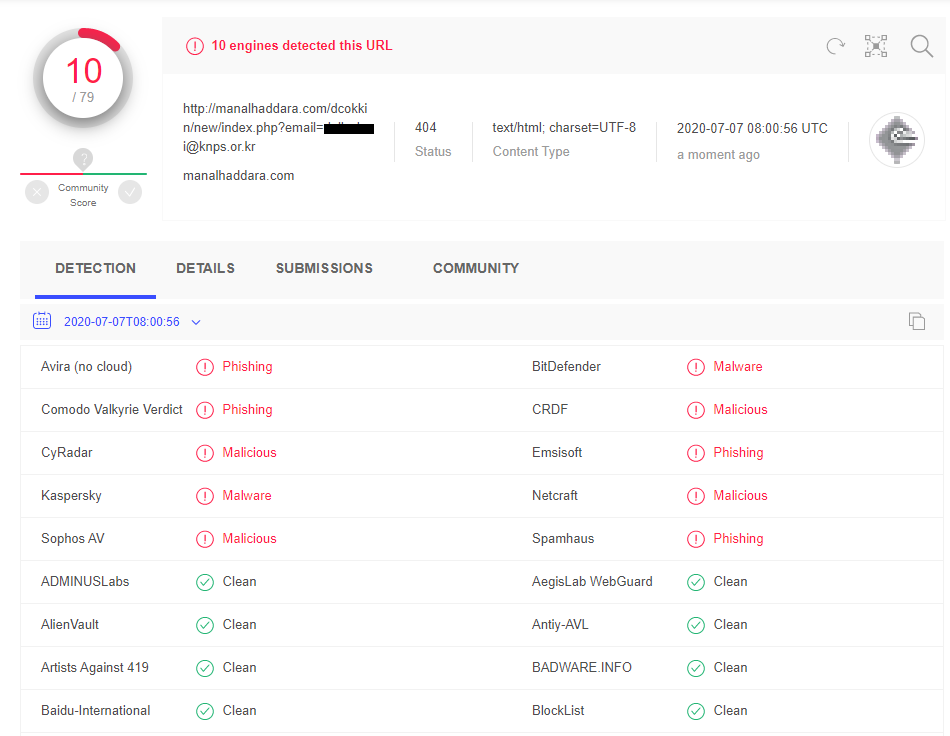Click the Kaspersky engine name
The height and width of the screenshot is (736, 950).
[x=71, y=496]
